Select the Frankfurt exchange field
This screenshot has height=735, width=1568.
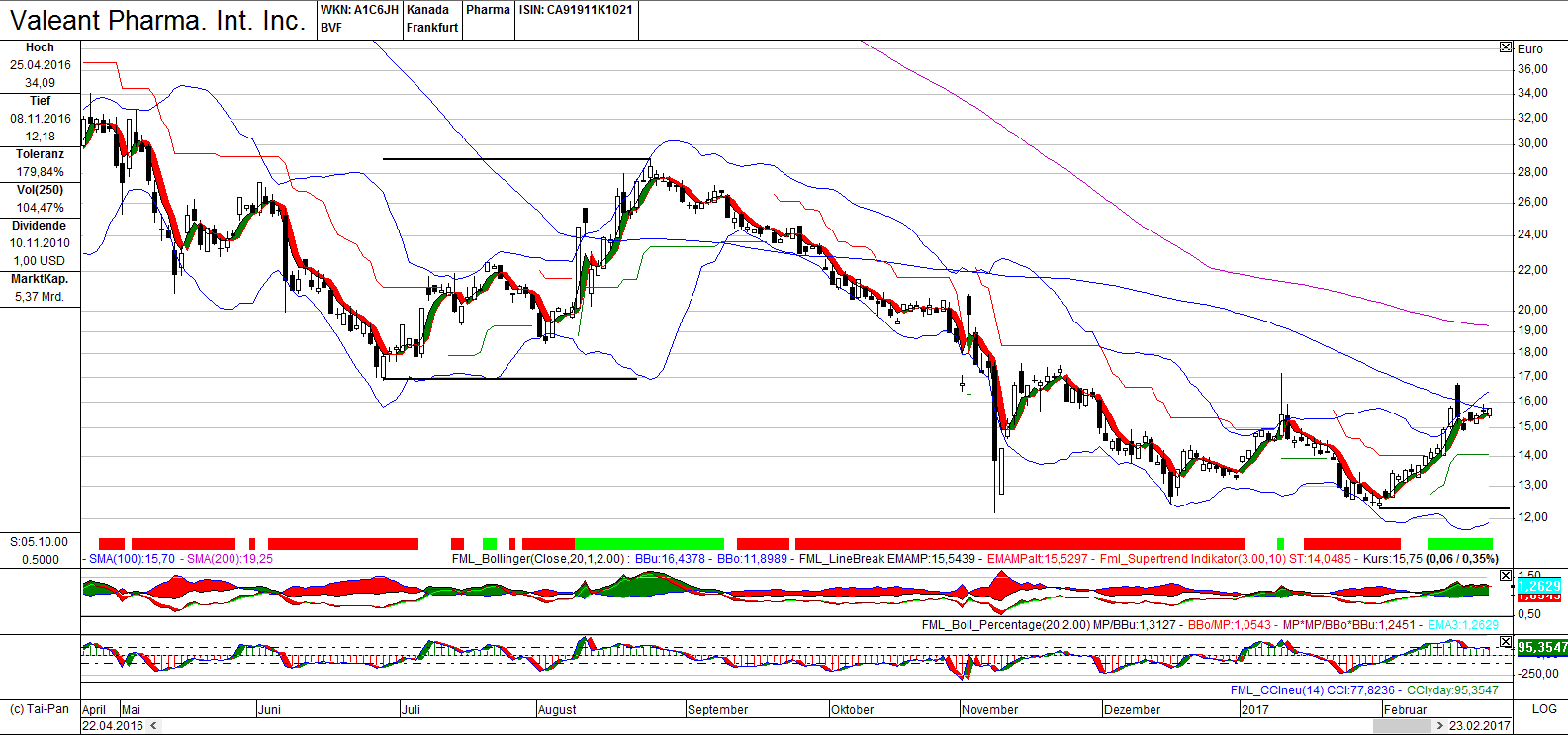tap(432, 28)
